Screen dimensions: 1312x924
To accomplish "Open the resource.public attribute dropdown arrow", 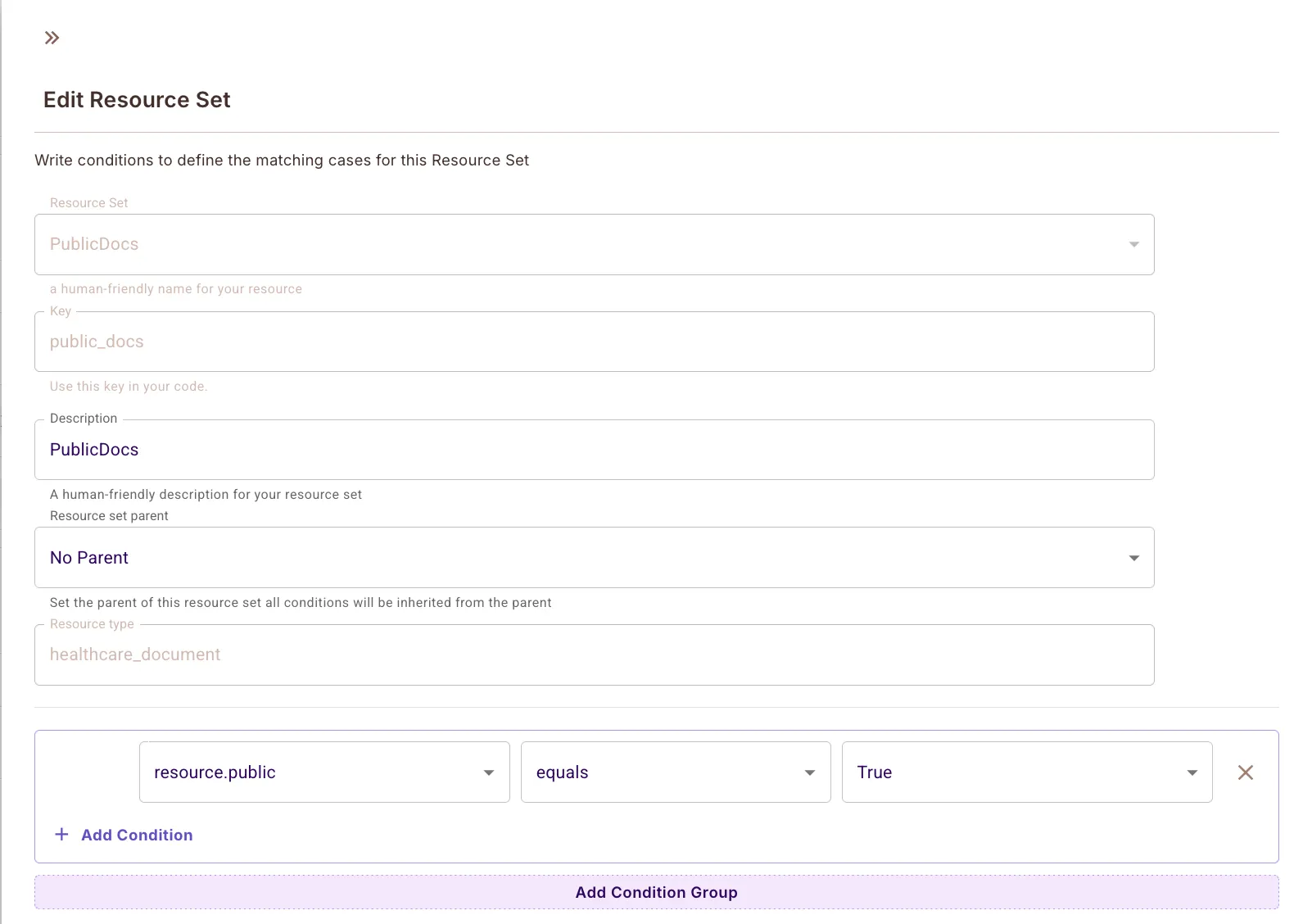I will [x=489, y=772].
